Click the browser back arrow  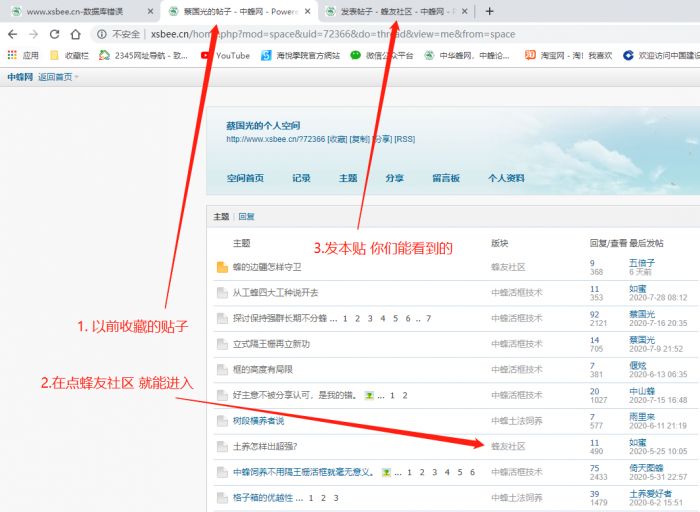pos(12,34)
